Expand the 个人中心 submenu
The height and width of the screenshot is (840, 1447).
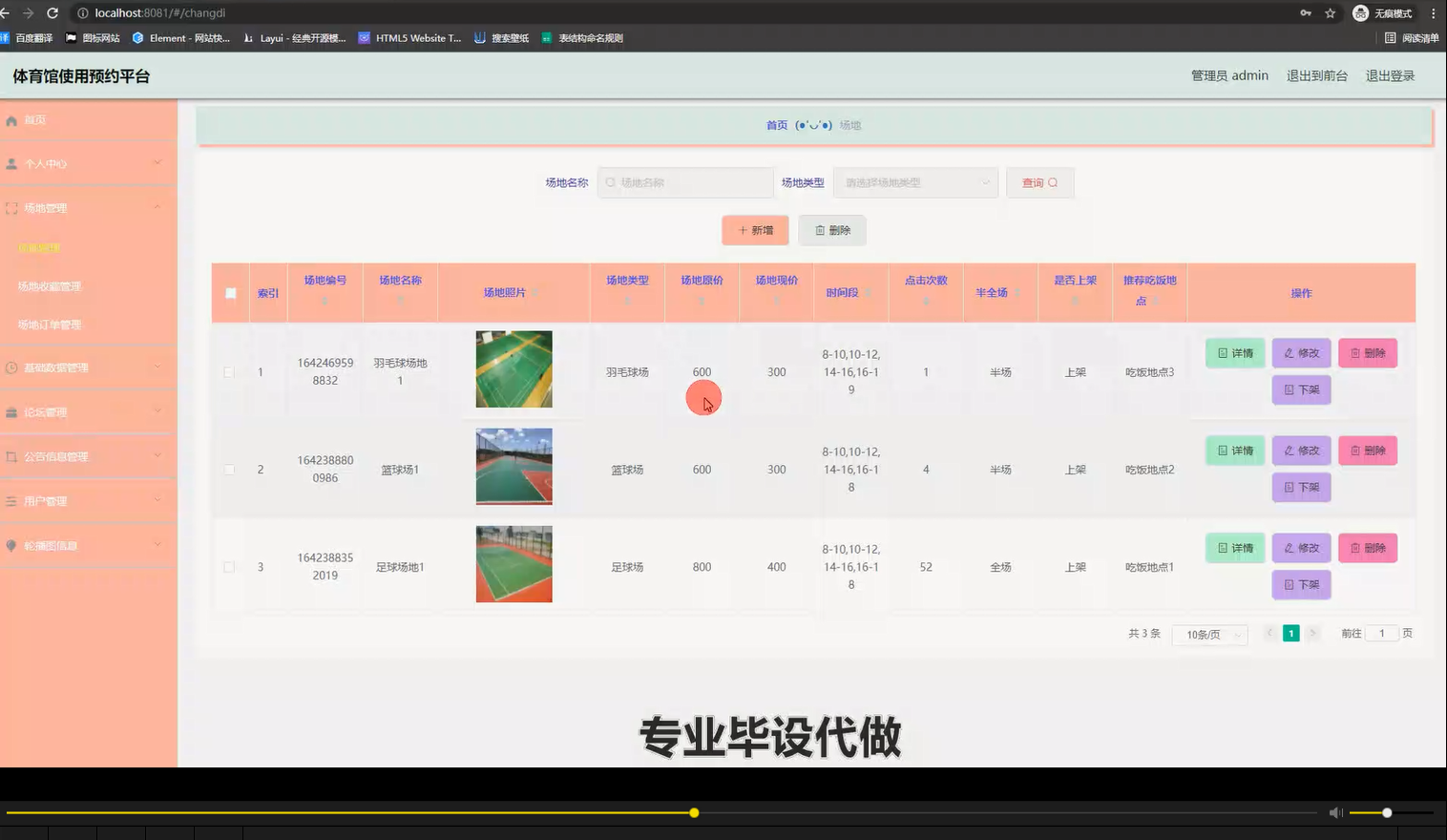[86, 162]
